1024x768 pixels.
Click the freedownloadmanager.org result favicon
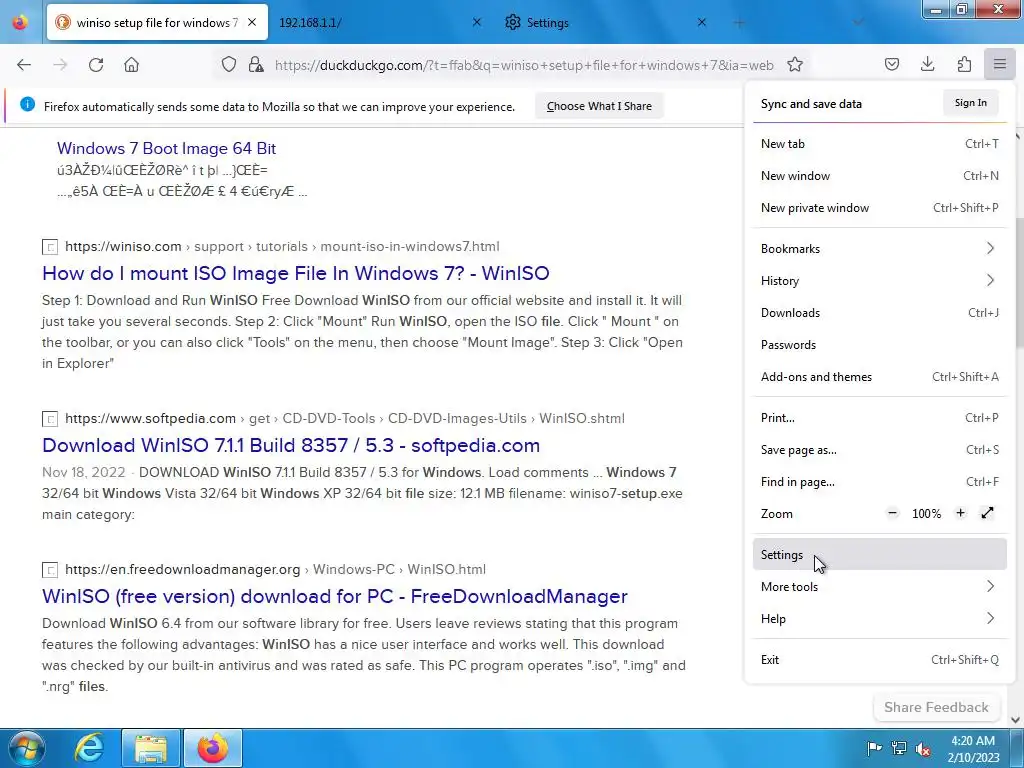(50, 569)
